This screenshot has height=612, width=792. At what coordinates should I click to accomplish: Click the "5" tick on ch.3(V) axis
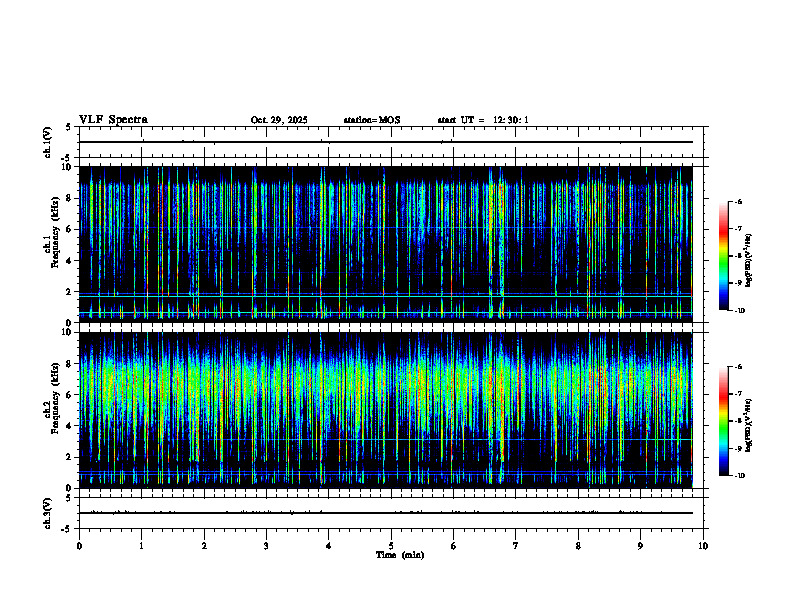pyautogui.click(x=68, y=498)
